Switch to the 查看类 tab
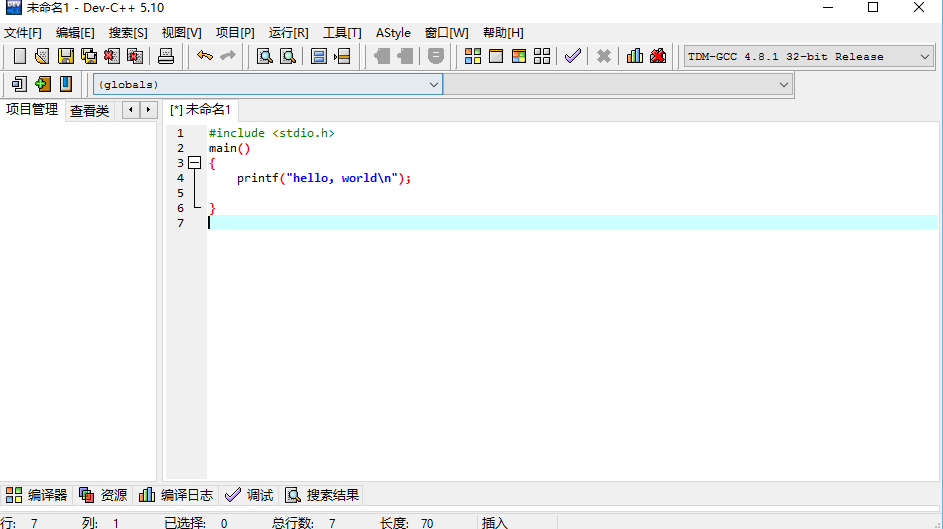 point(89,111)
